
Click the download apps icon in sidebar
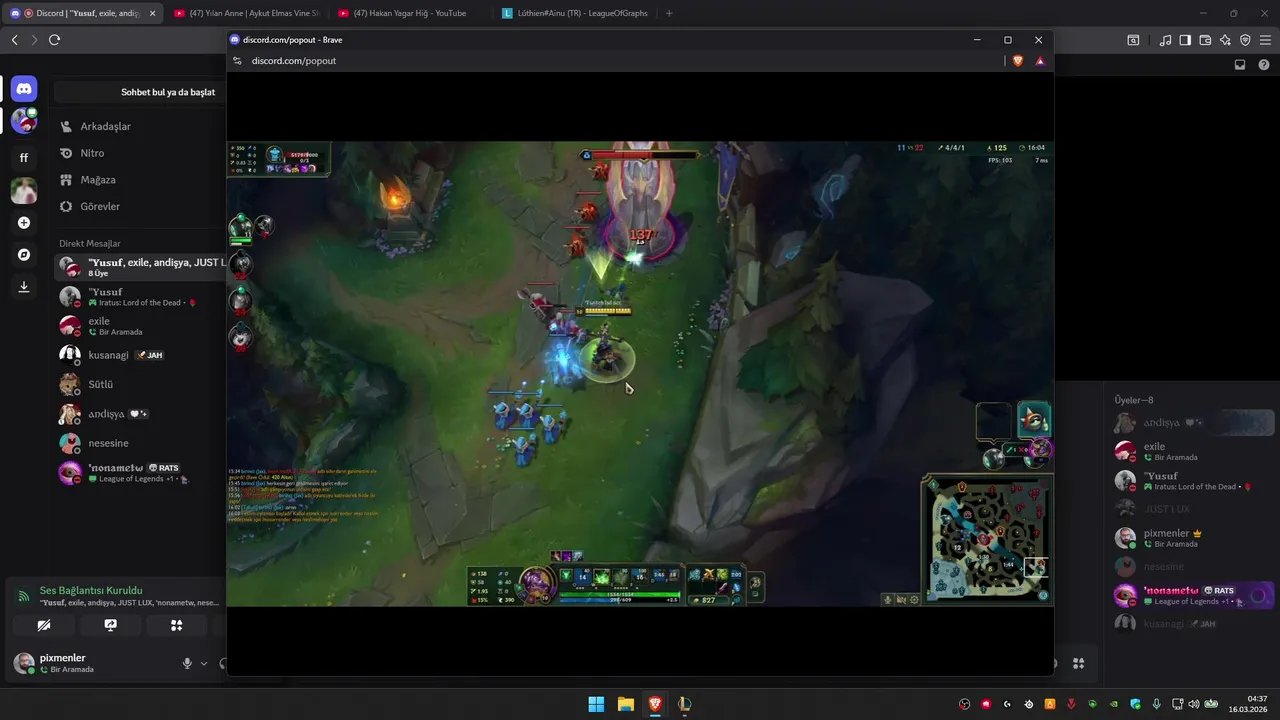coord(24,287)
